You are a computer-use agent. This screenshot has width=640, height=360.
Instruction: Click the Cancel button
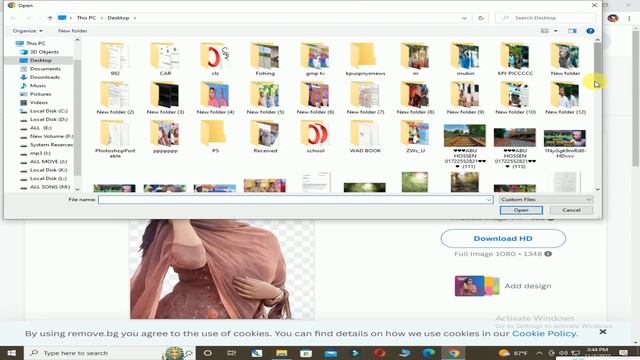[x=571, y=210]
